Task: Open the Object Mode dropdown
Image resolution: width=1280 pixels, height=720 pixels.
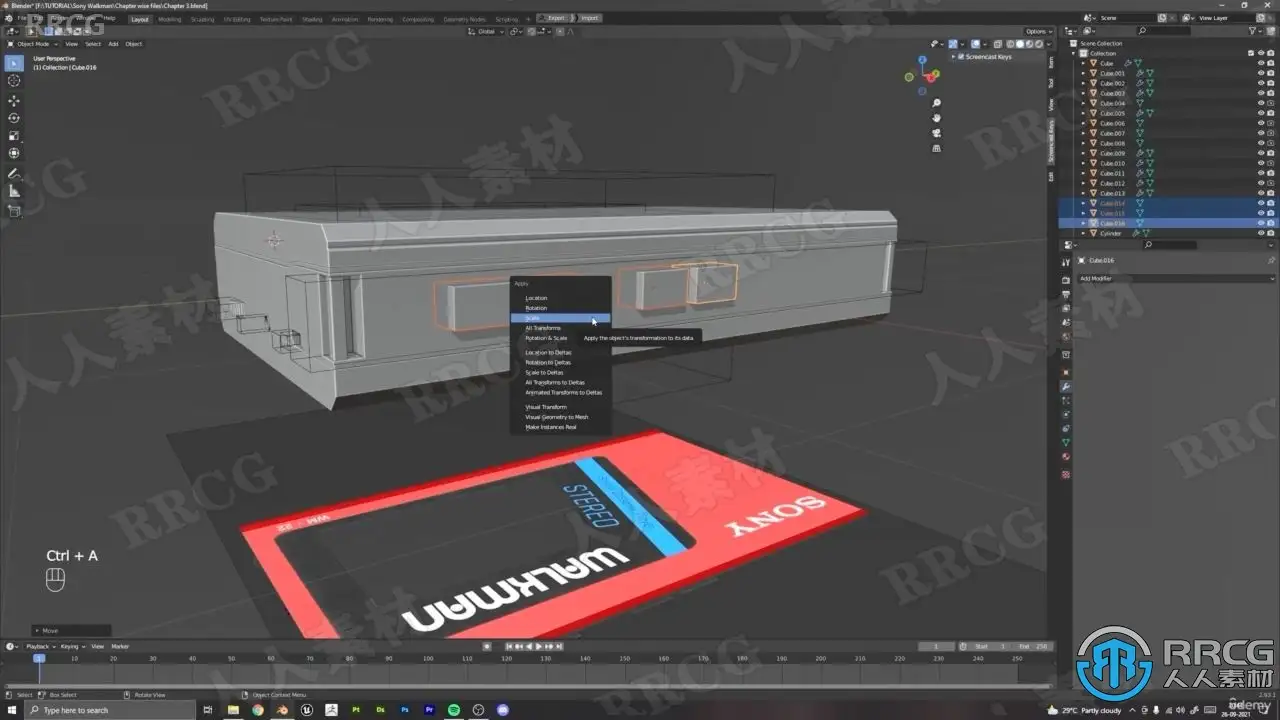Action: click(33, 44)
